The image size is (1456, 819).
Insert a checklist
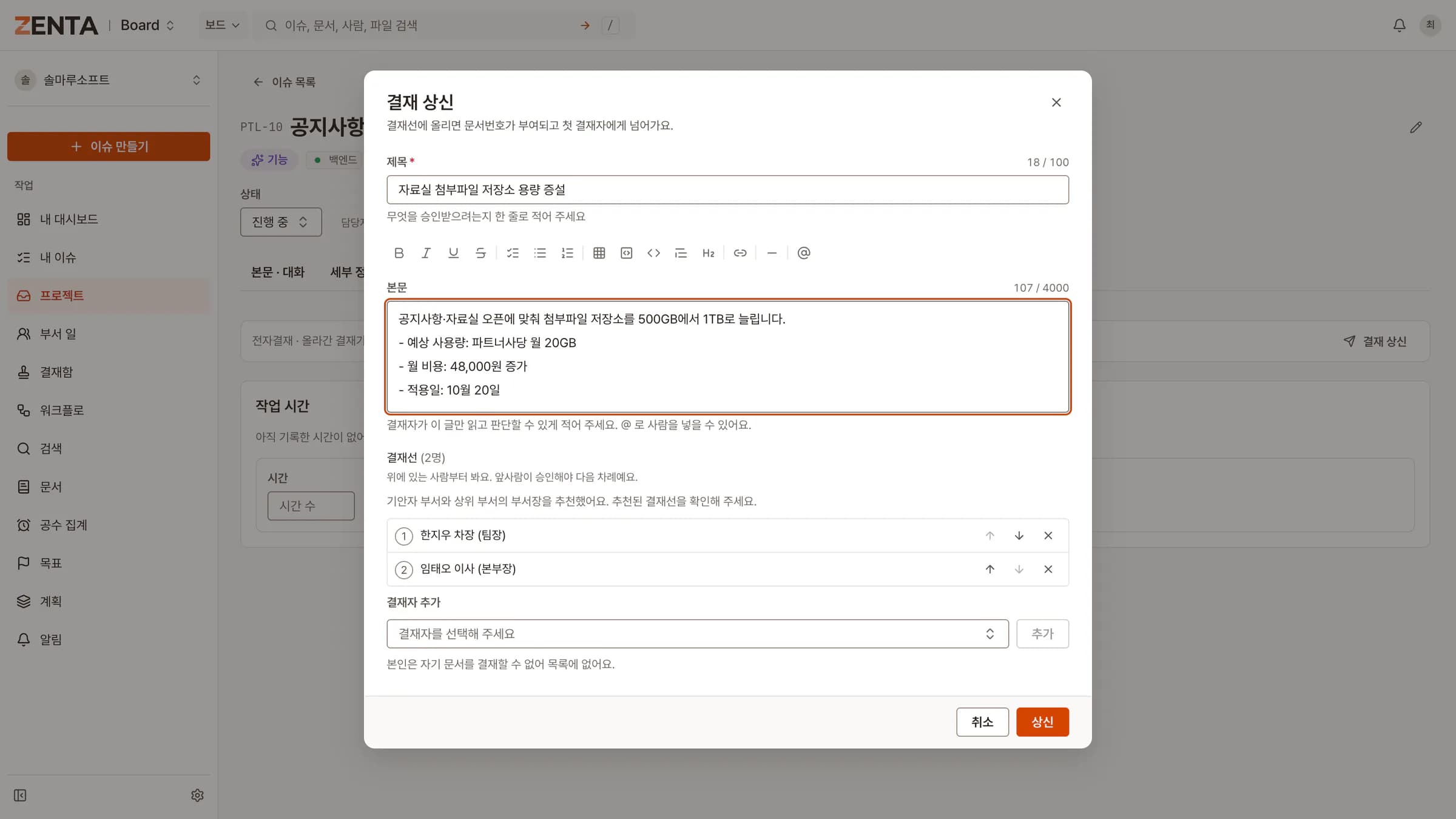point(513,253)
